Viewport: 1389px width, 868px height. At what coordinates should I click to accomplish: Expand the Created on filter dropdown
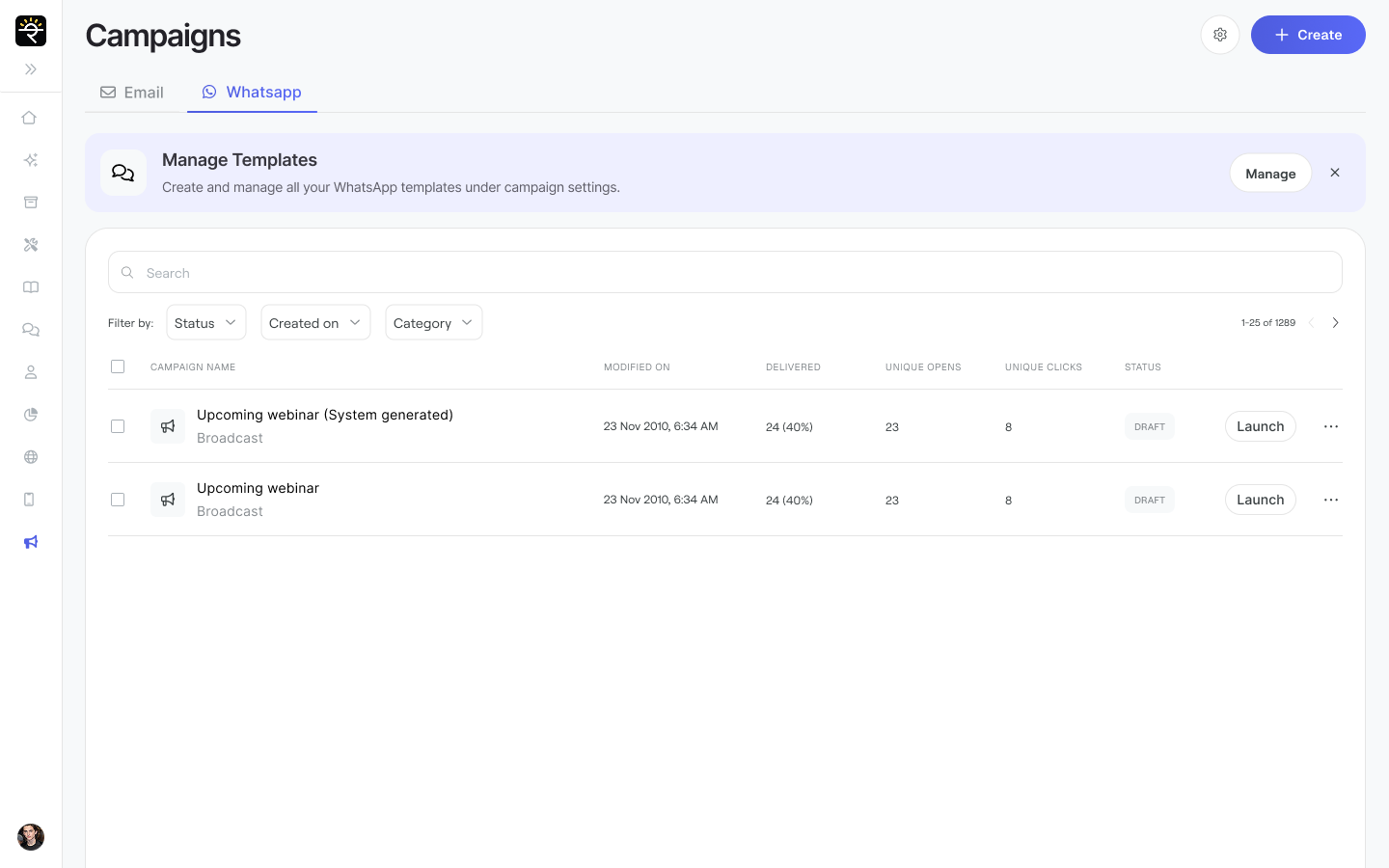tap(315, 323)
